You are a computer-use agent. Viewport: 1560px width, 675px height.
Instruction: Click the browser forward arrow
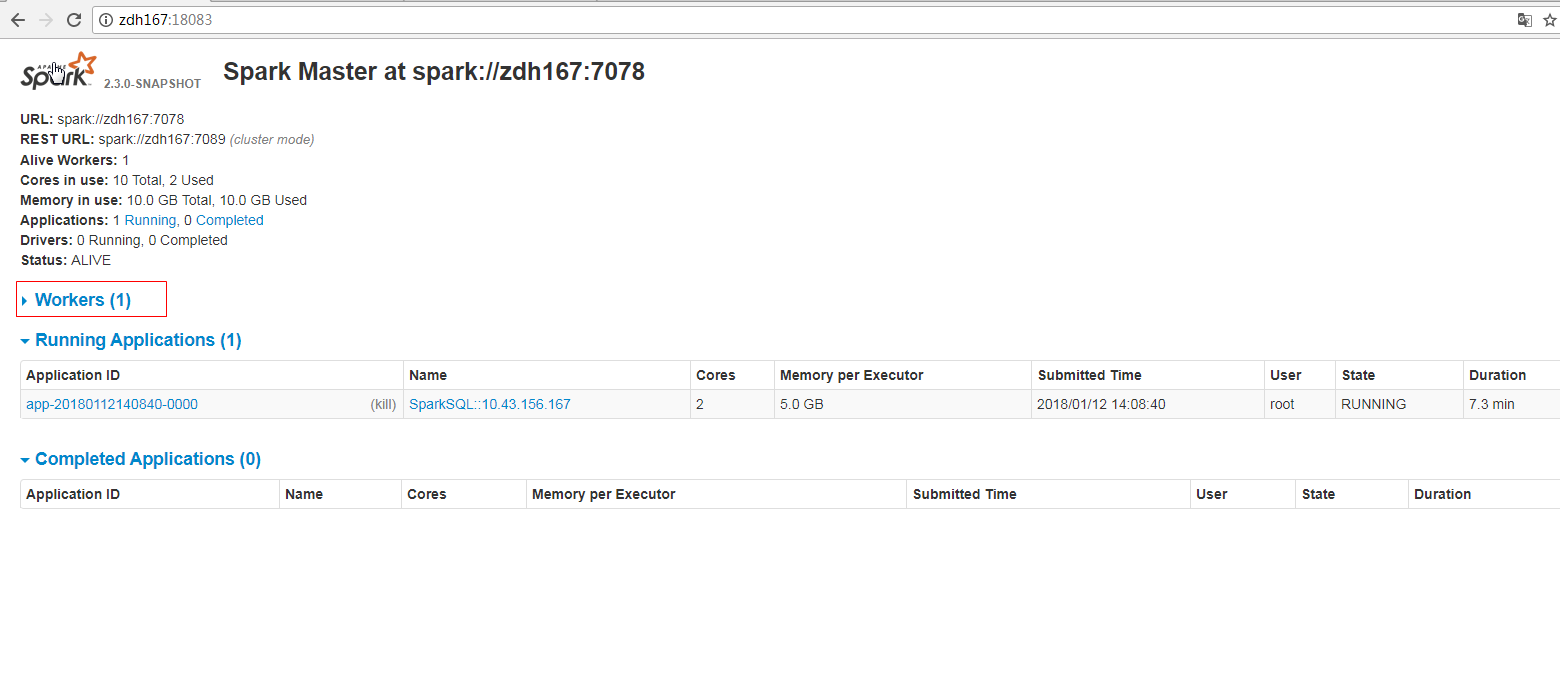(45, 20)
